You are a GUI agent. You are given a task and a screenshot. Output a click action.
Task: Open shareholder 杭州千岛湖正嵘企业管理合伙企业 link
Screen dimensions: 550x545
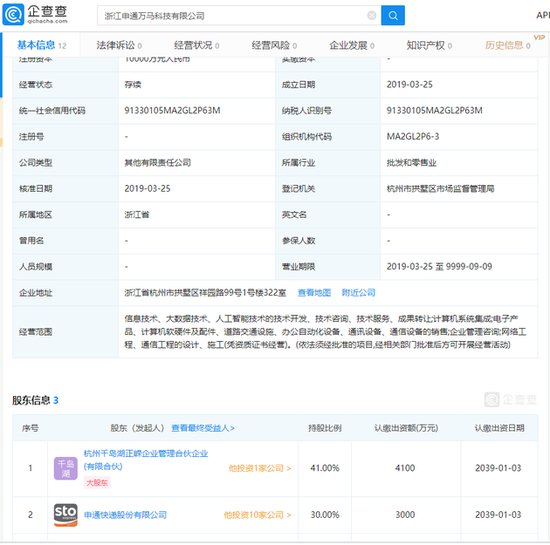pos(146,460)
